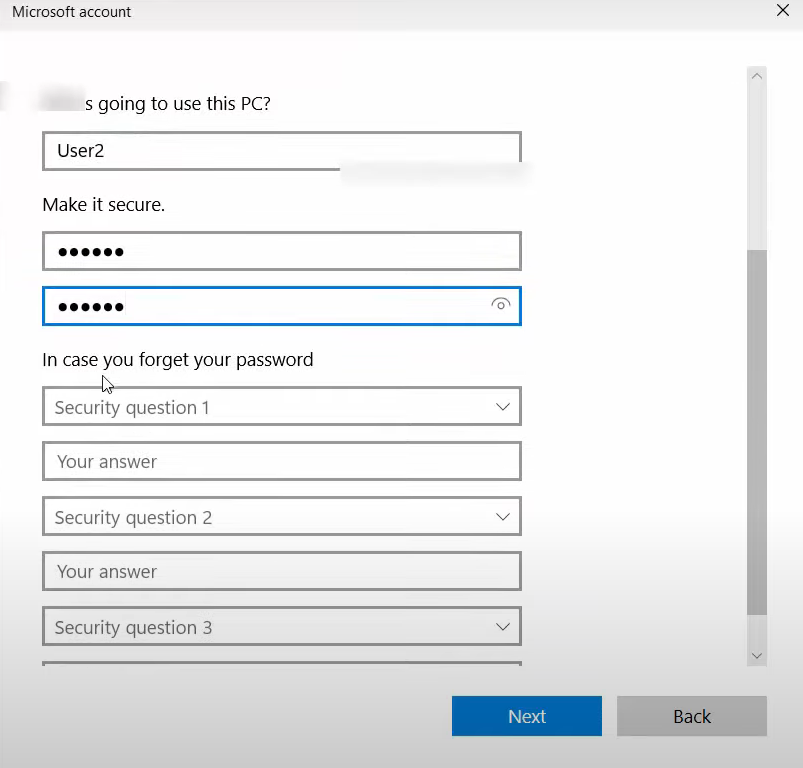
Task: Click the second Your answer field
Action: pyautogui.click(x=281, y=571)
